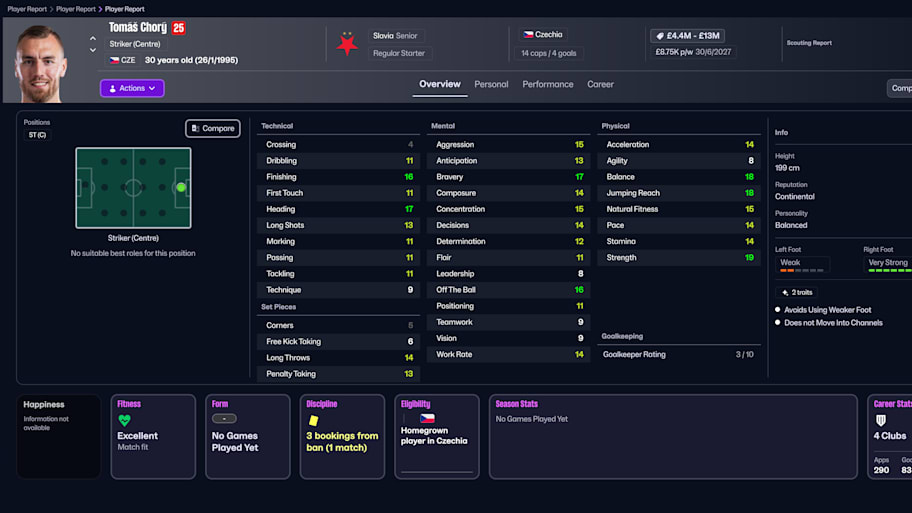Click the Bravery attribute row
The height and width of the screenshot is (513, 912).
pyautogui.click(x=509, y=177)
